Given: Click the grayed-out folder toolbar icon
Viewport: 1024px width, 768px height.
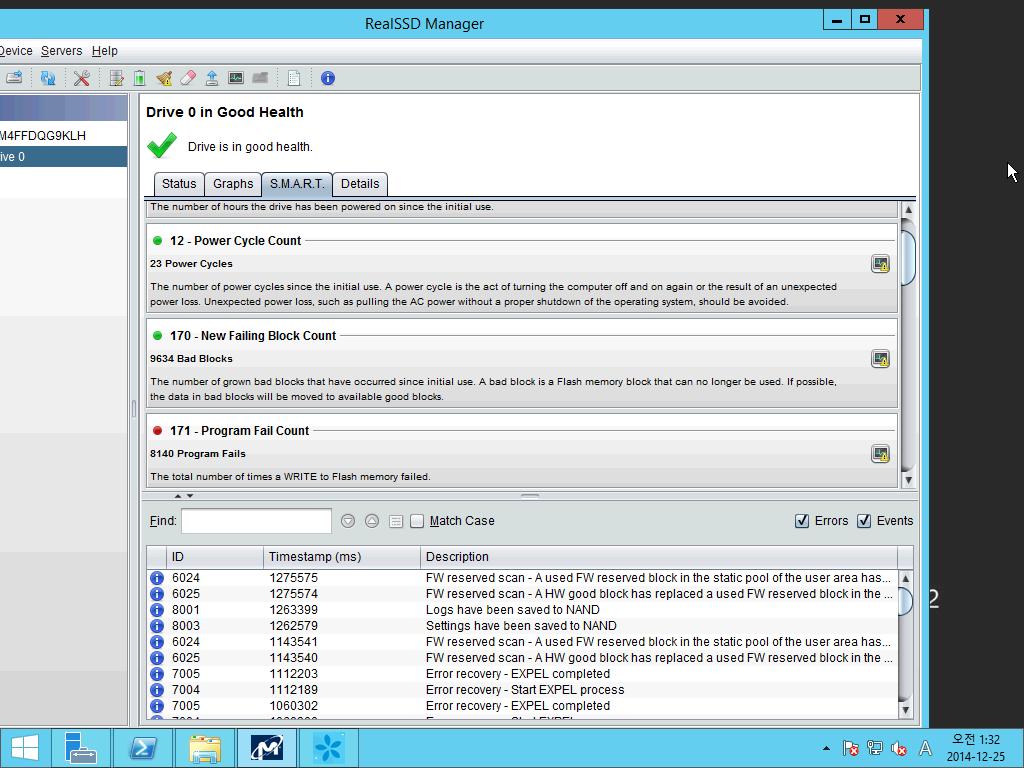Looking at the screenshot, I should click(x=260, y=78).
